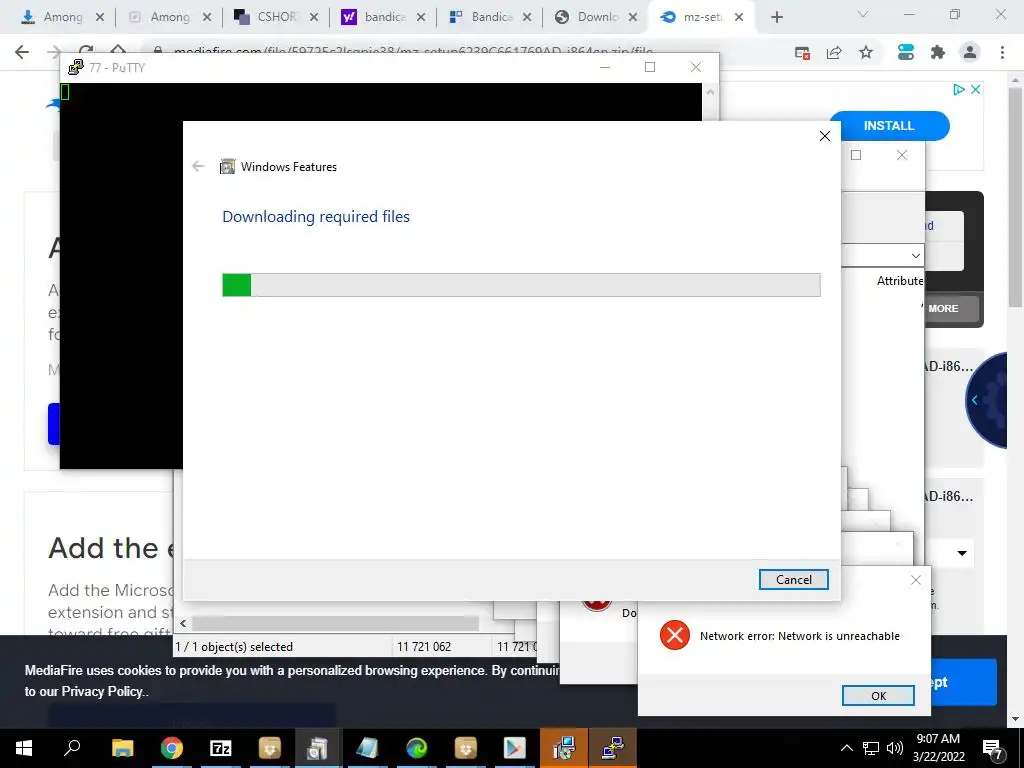Click the teal extension icon in Chrome toolbar
1024x768 pixels.
[906, 52]
